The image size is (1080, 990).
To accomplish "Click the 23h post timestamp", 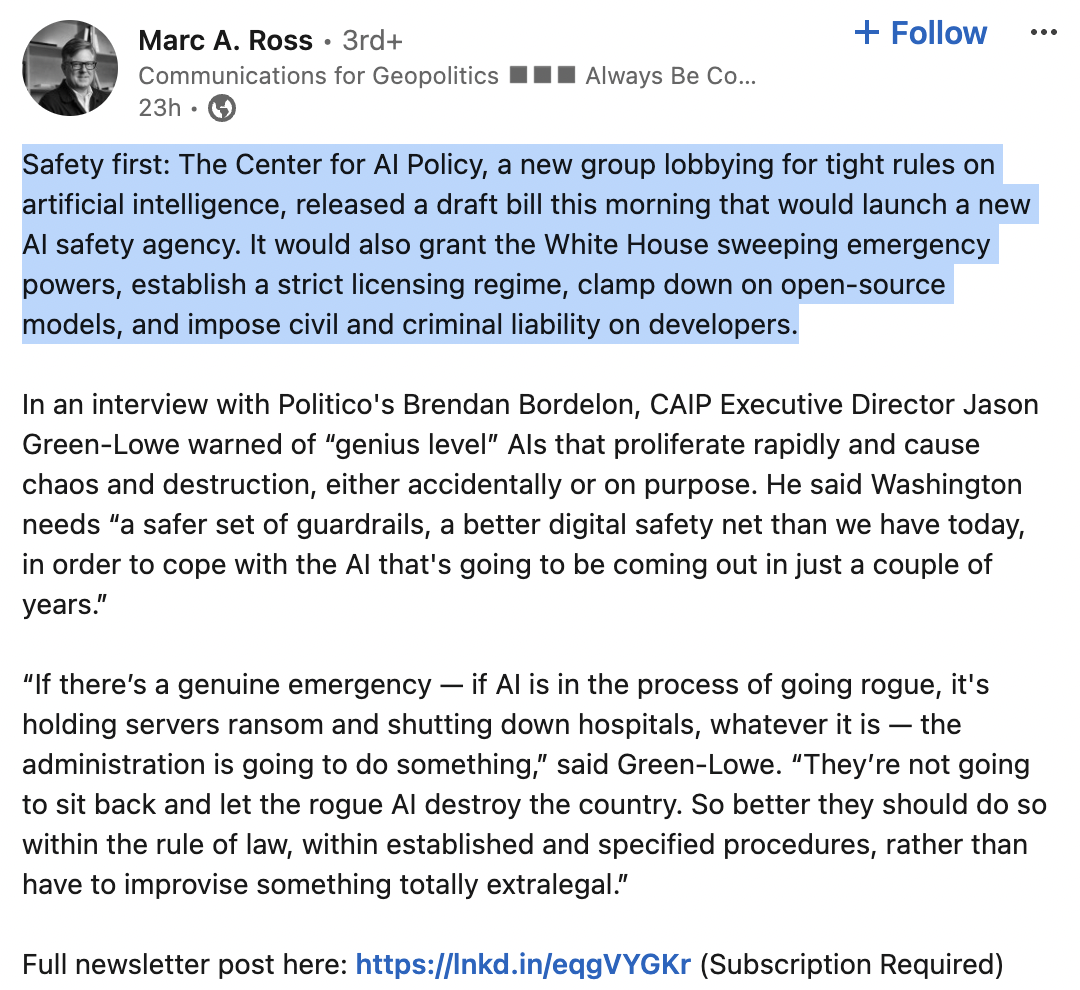I will pos(159,107).
